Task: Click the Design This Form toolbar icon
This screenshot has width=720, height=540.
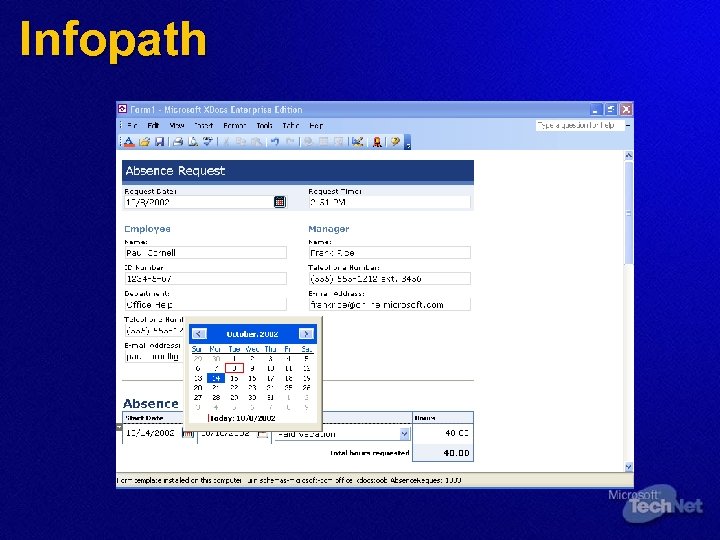Action: click(x=357, y=142)
